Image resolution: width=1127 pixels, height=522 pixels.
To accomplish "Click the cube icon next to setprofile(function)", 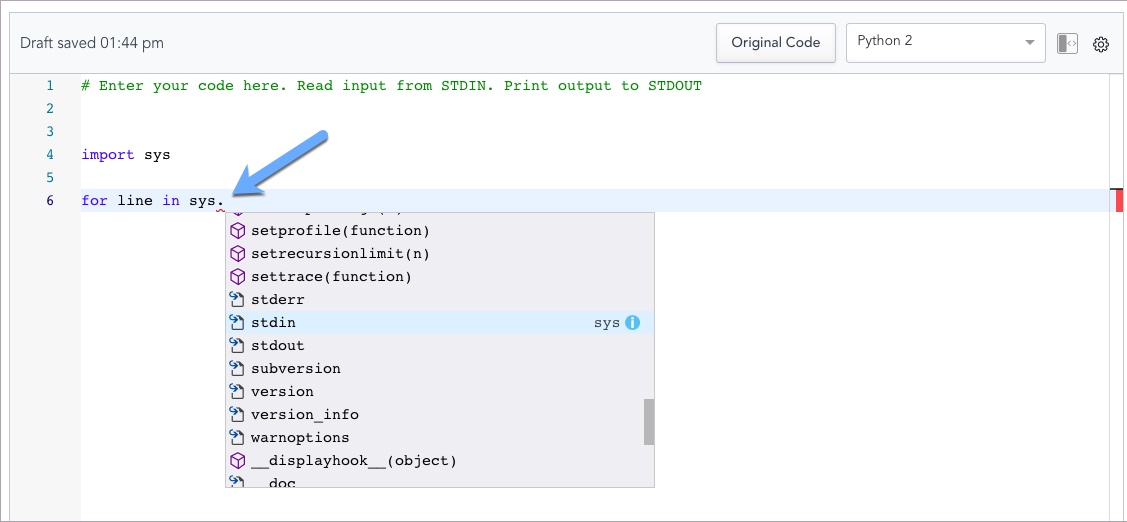I will pyautogui.click(x=237, y=231).
